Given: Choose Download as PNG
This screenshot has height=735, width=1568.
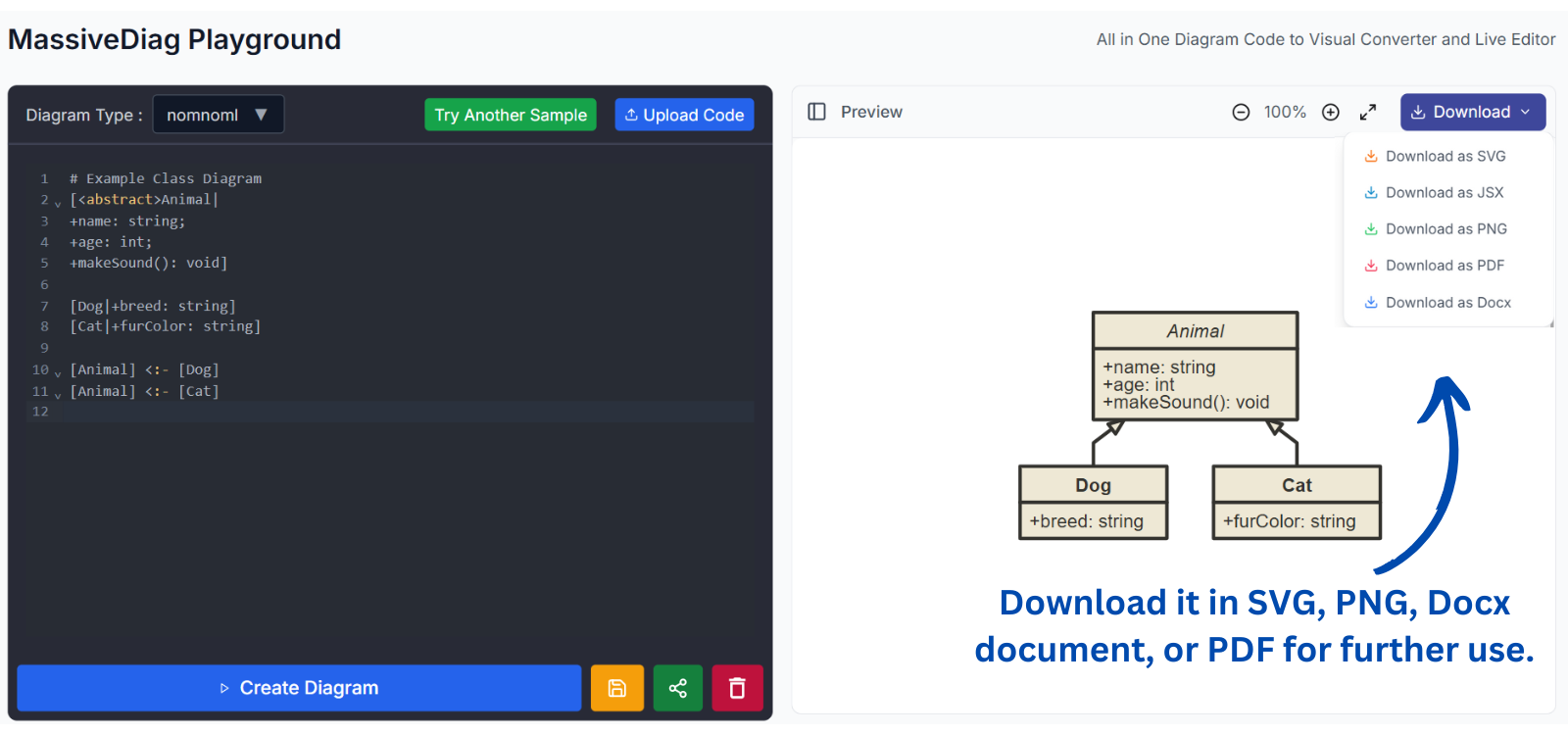Looking at the screenshot, I should pyautogui.click(x=1436, y=228).
